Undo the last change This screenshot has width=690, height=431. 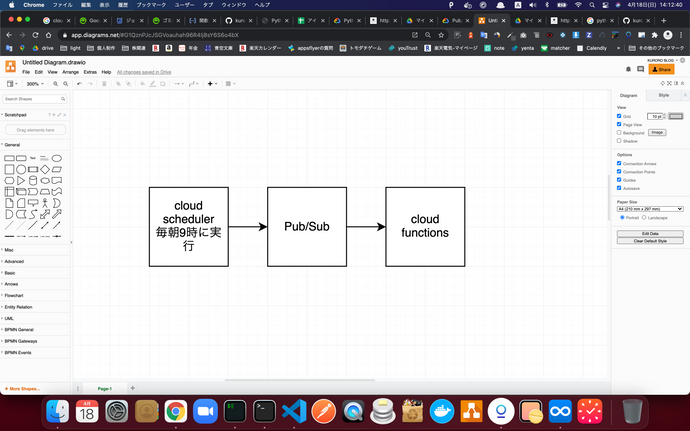(x=79, y=84)
